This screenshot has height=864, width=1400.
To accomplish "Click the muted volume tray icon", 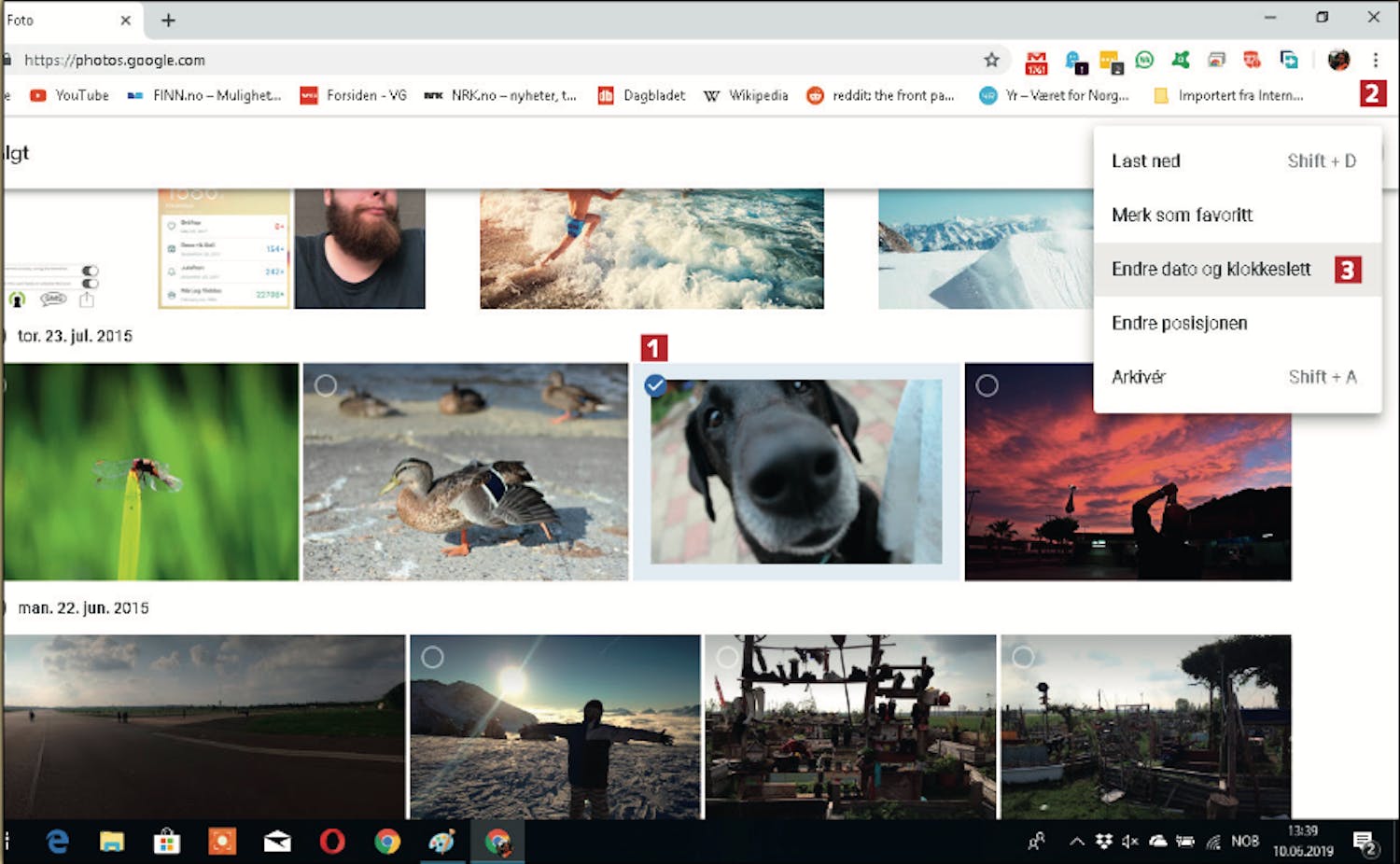I will point(1129,842).
